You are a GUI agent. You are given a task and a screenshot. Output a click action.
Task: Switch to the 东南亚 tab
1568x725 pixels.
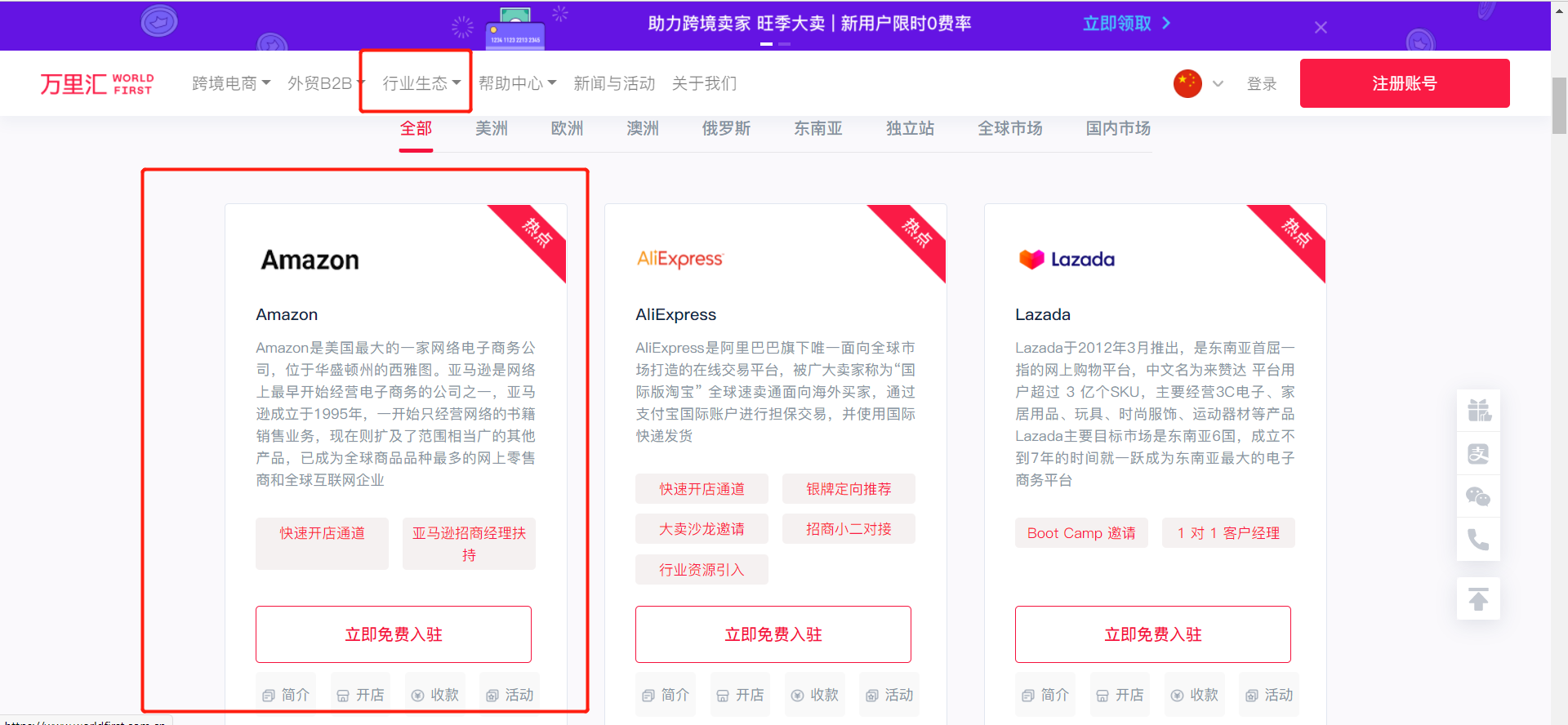pos(818,128)
